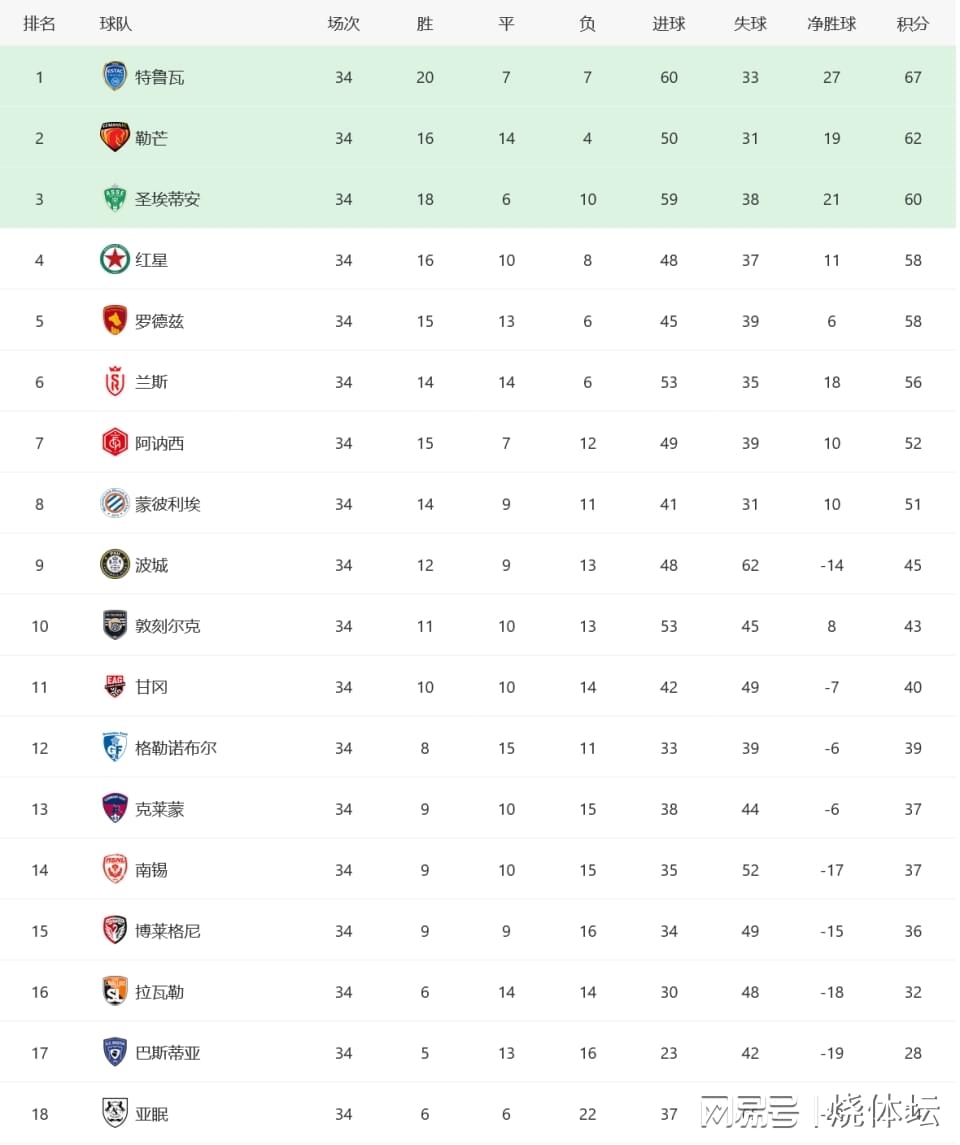Screen dimensions: 960x1145
Task: Click the 克莱蒙 row in table
Action: tap(478, 808)
